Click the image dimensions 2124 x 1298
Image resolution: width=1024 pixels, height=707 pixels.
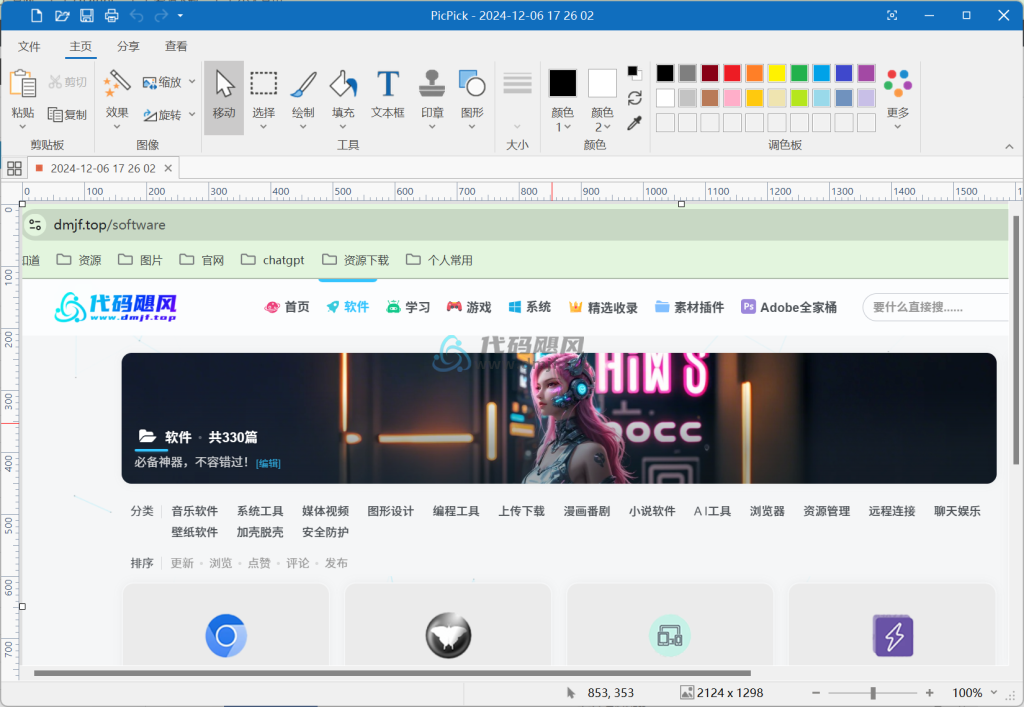pos(729,693)
